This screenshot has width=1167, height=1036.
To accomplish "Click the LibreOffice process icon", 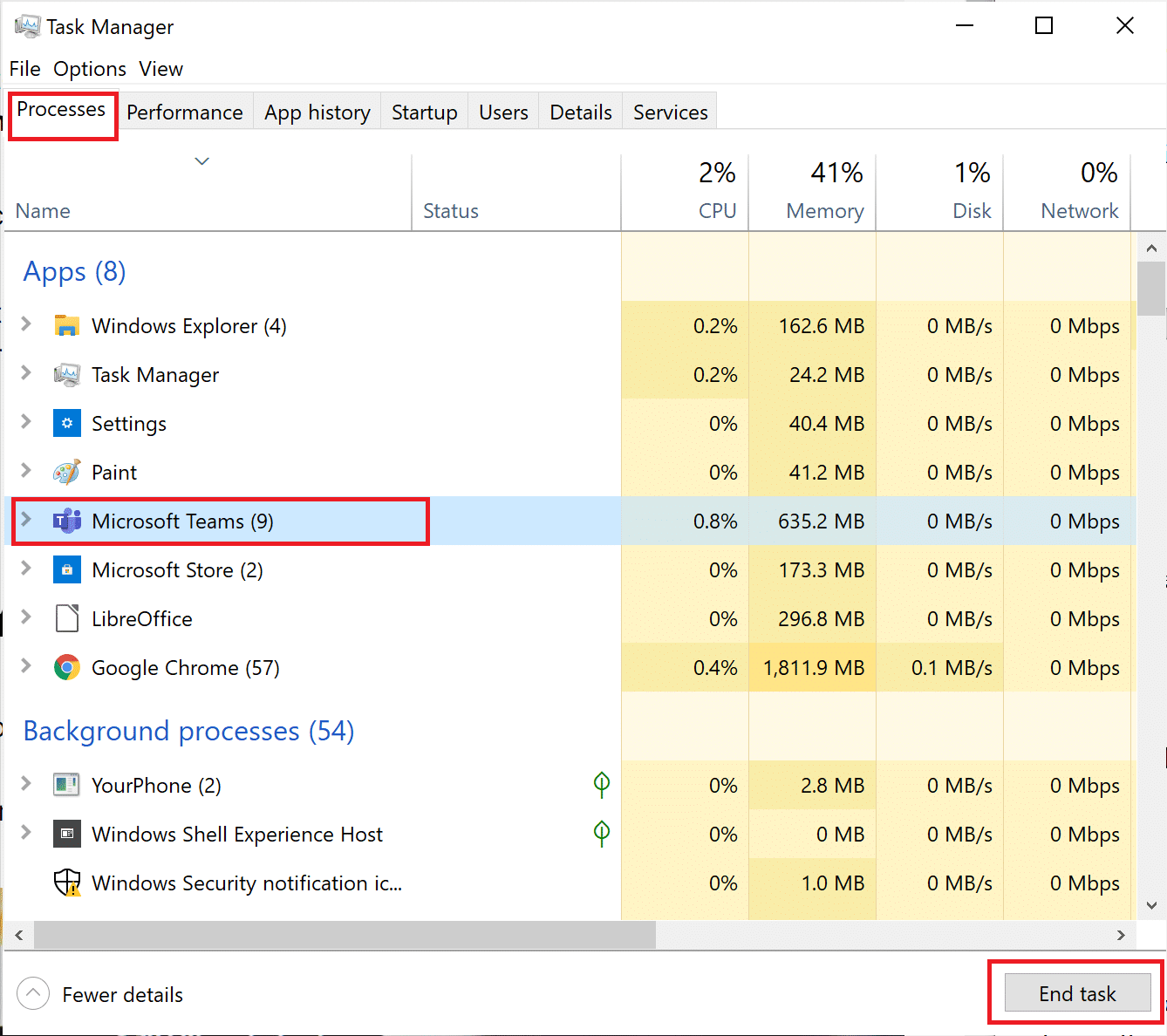I will [x=67, y=618].
